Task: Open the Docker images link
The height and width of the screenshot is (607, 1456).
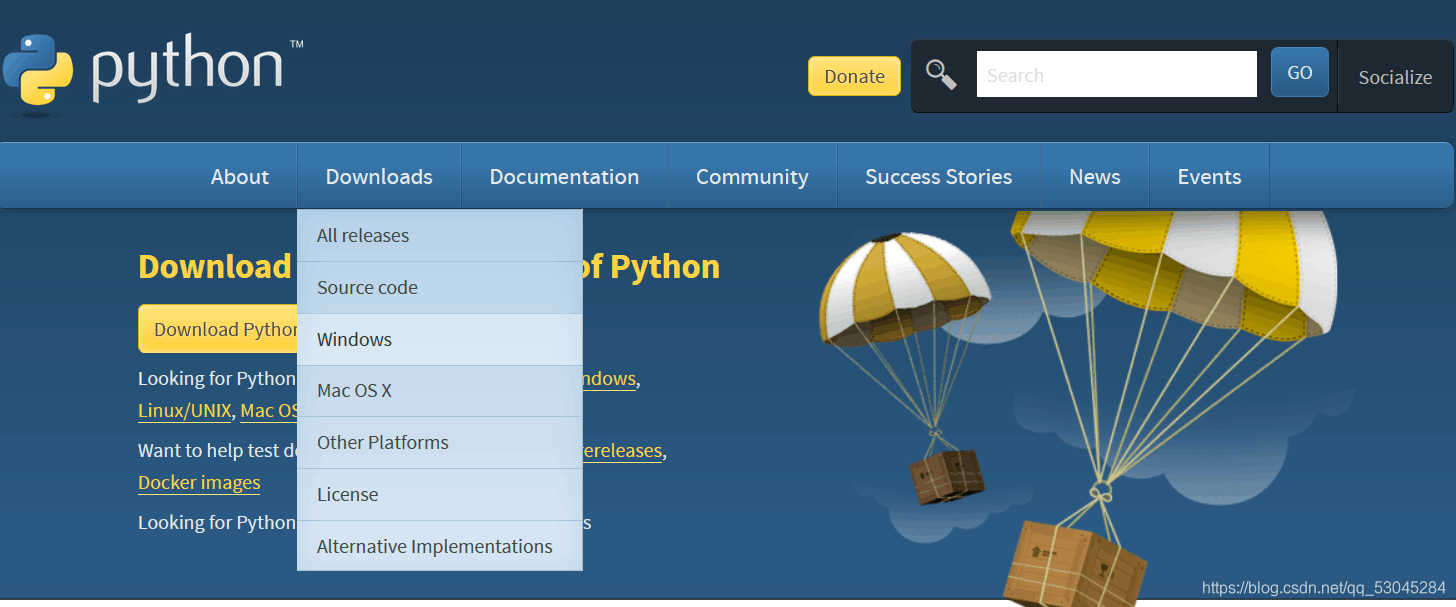Action: [x=199, y=483]
